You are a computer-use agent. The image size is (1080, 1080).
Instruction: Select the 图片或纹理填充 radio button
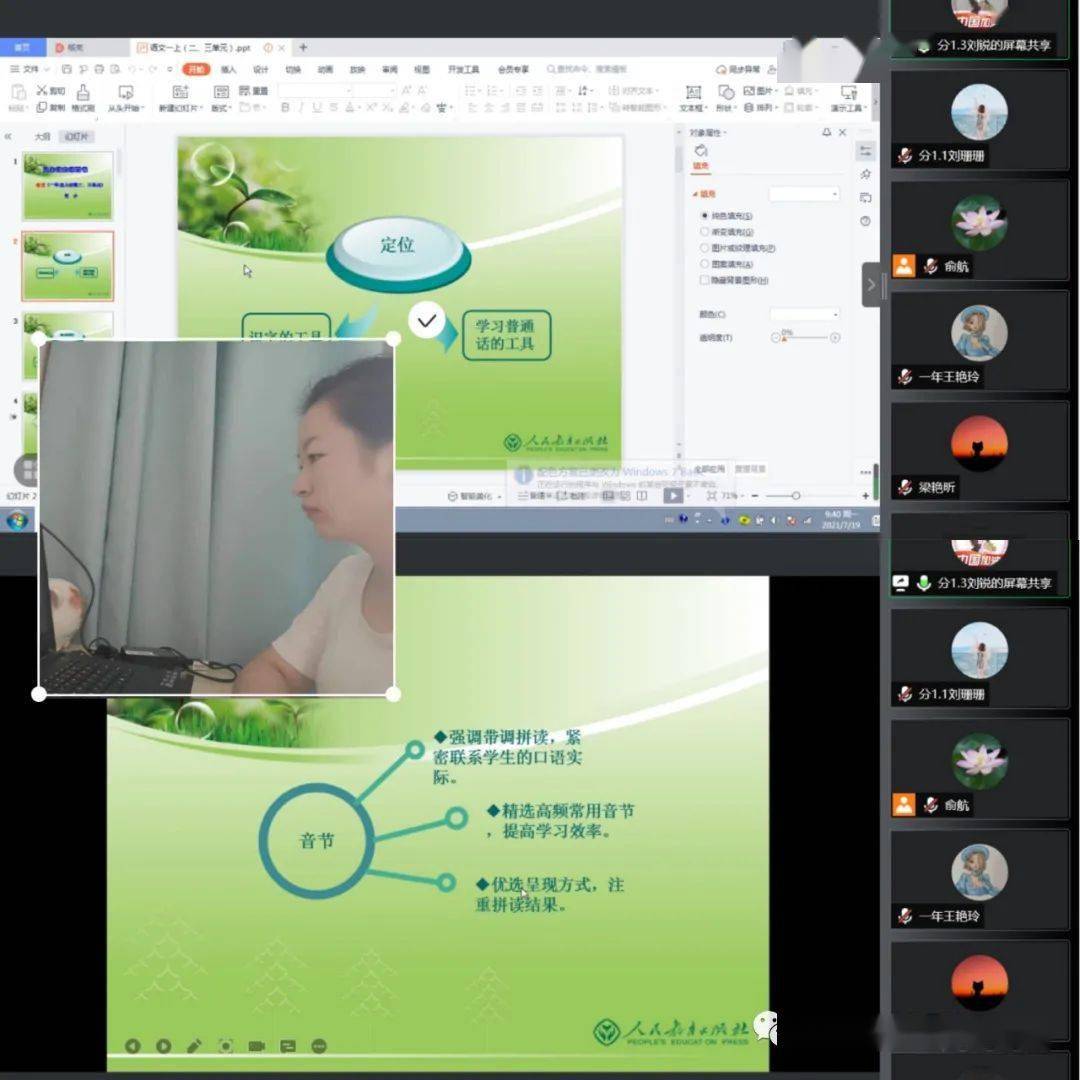click(x=705, y=248)
